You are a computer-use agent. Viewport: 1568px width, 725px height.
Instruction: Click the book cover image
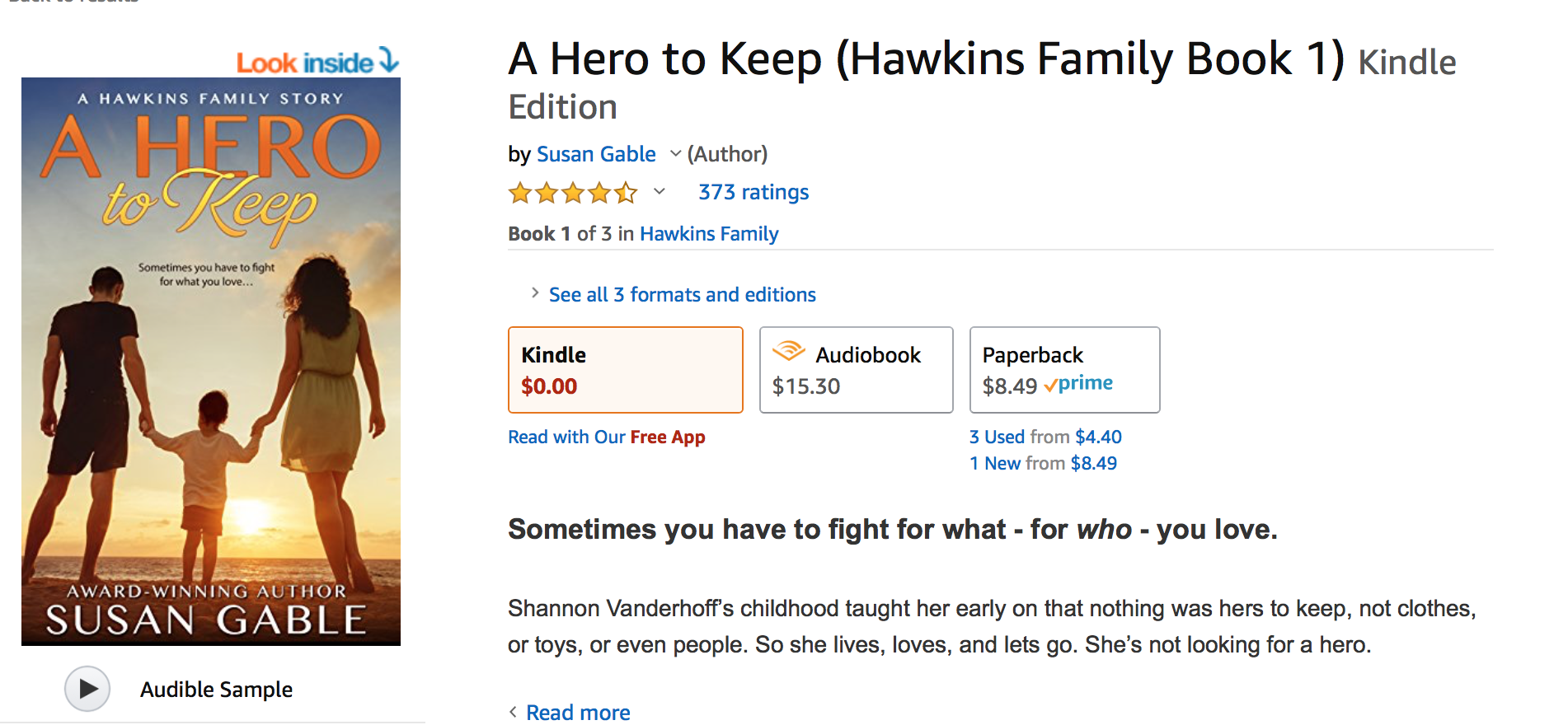[211, 362]
